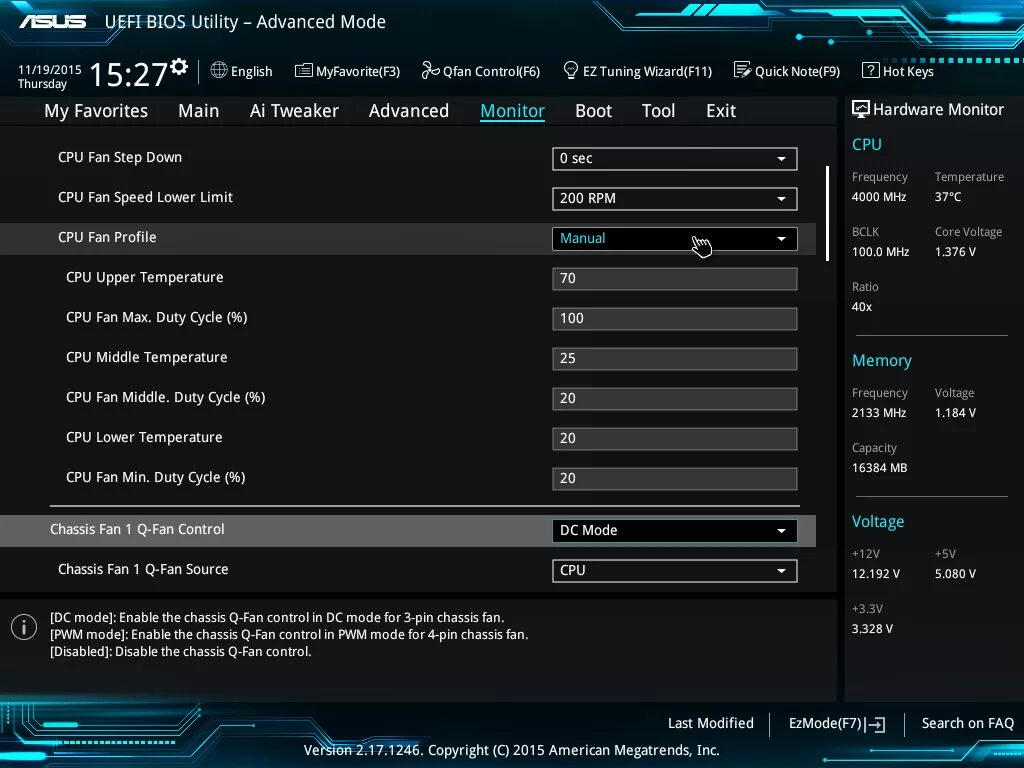1024x768 pixels.
Task: Open the CPU Fan Profile dropdown arrow
Action: click(x=781, y=239)
